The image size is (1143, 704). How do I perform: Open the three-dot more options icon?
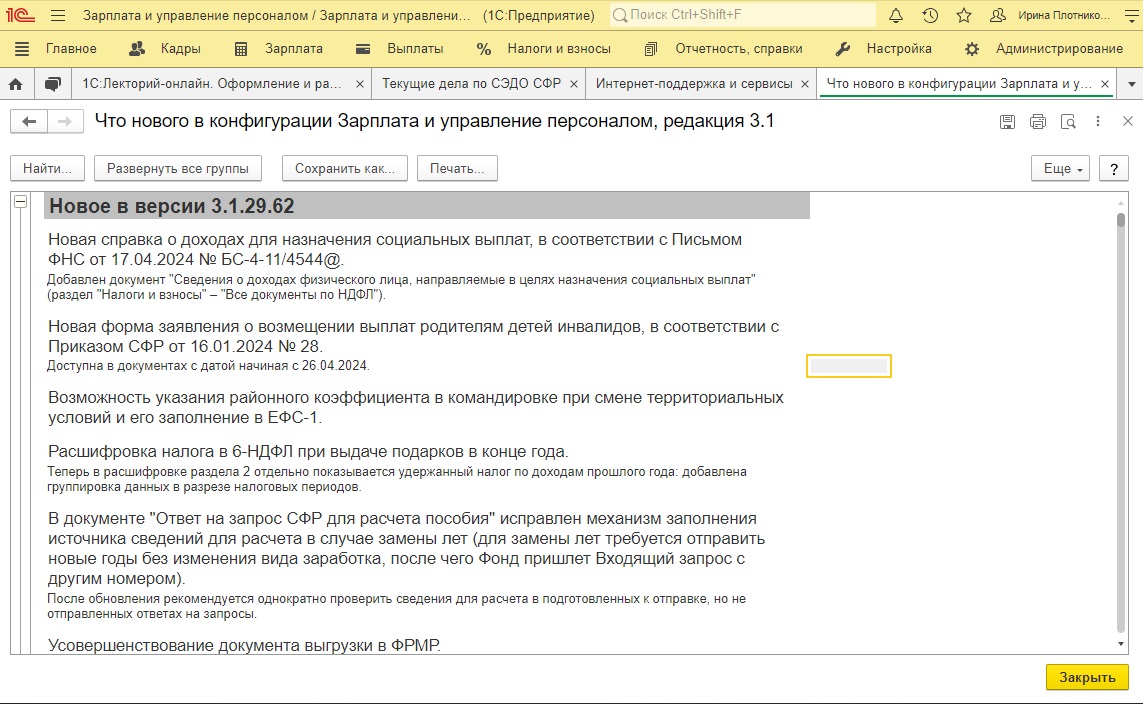click(x=1098, y=122)
